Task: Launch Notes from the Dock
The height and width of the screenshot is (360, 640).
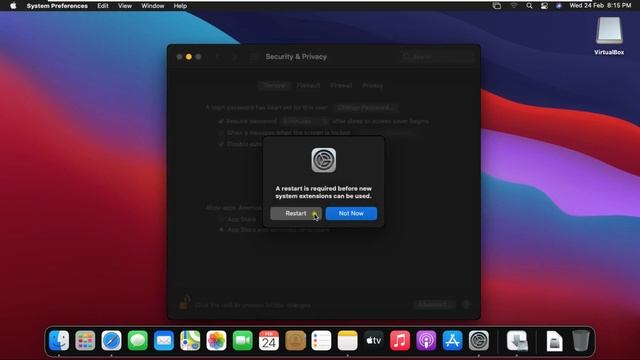Action: [347, 340]
